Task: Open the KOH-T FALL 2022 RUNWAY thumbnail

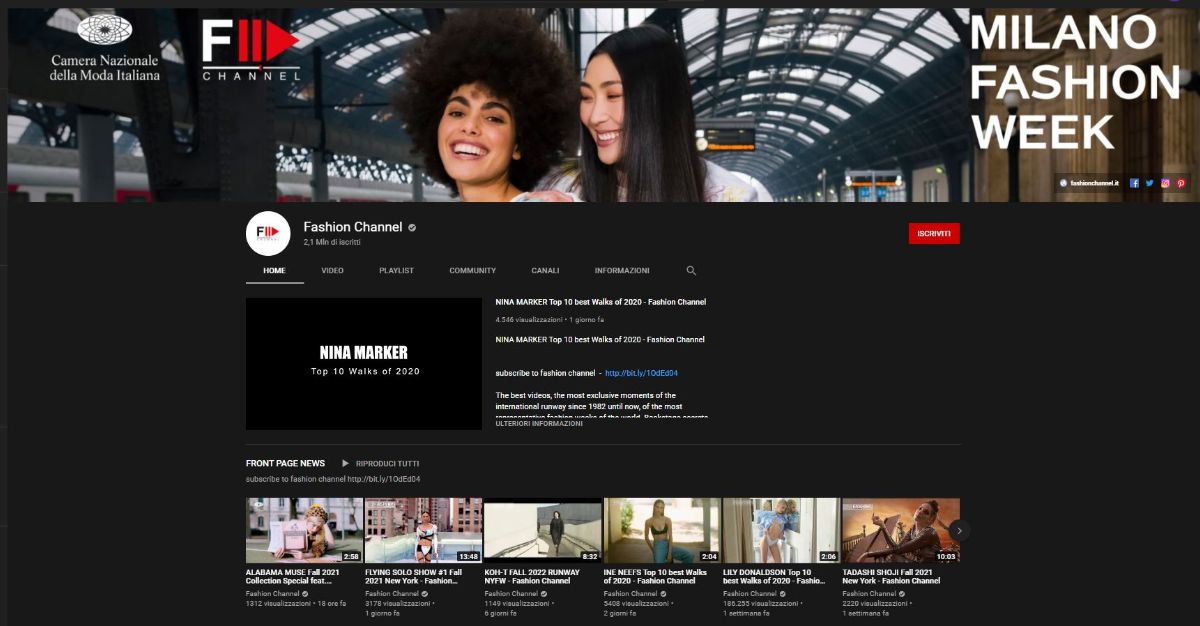Action: (x=543, y=530)
